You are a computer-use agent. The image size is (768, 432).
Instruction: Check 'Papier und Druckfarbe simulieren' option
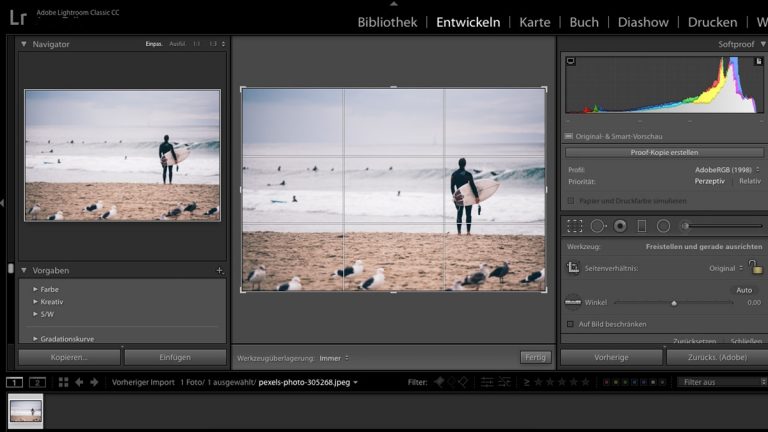tap(570, 200)
